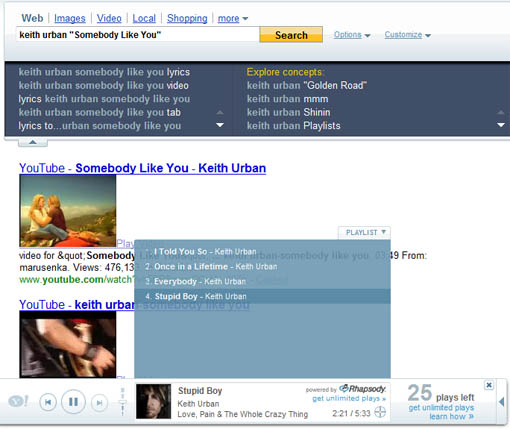Show previous search suggestions with up arrow
Screen dimensions: 510x429
[220, 112]
